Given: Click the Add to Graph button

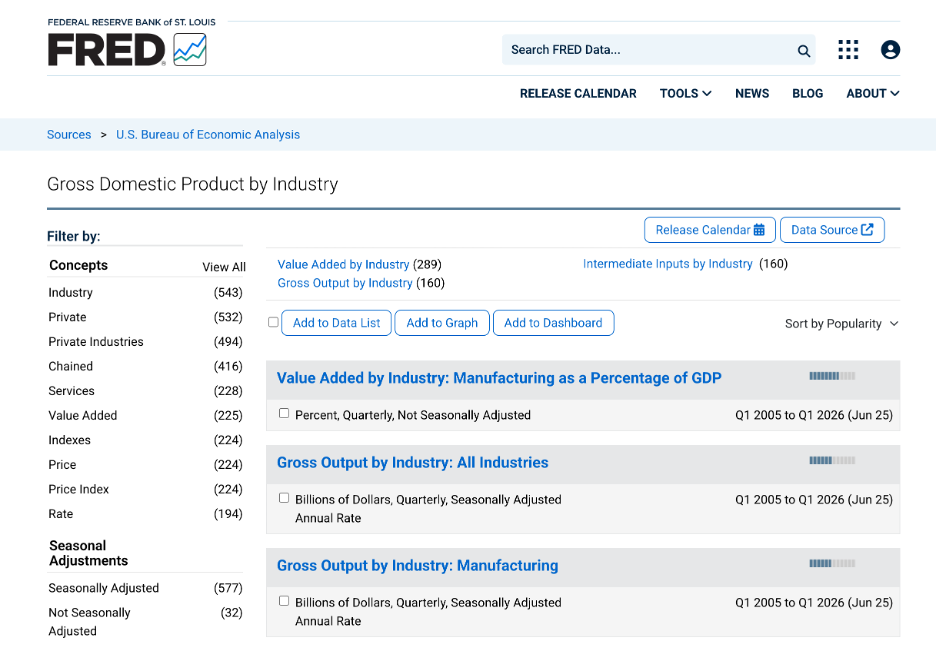Looking at the screenshot, I should click(x=442, y=323).
